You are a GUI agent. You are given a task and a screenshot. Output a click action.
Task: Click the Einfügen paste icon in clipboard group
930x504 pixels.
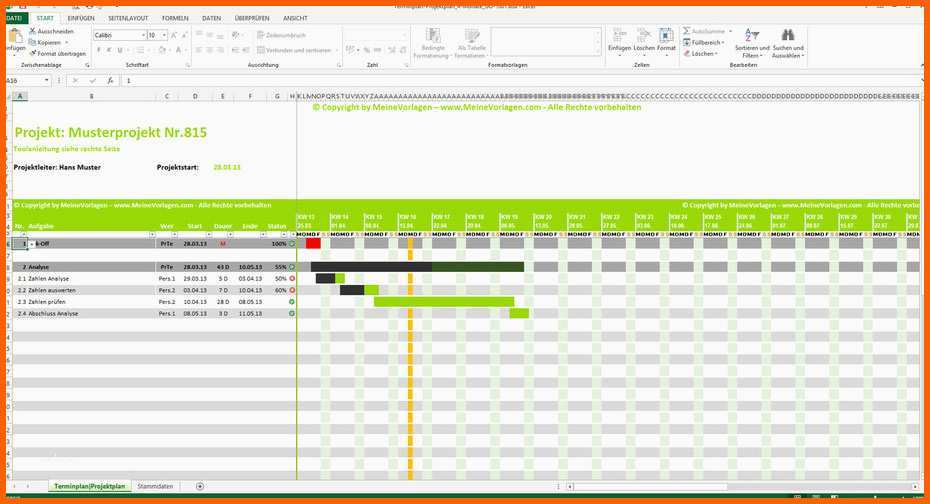(x=14, y=37)
